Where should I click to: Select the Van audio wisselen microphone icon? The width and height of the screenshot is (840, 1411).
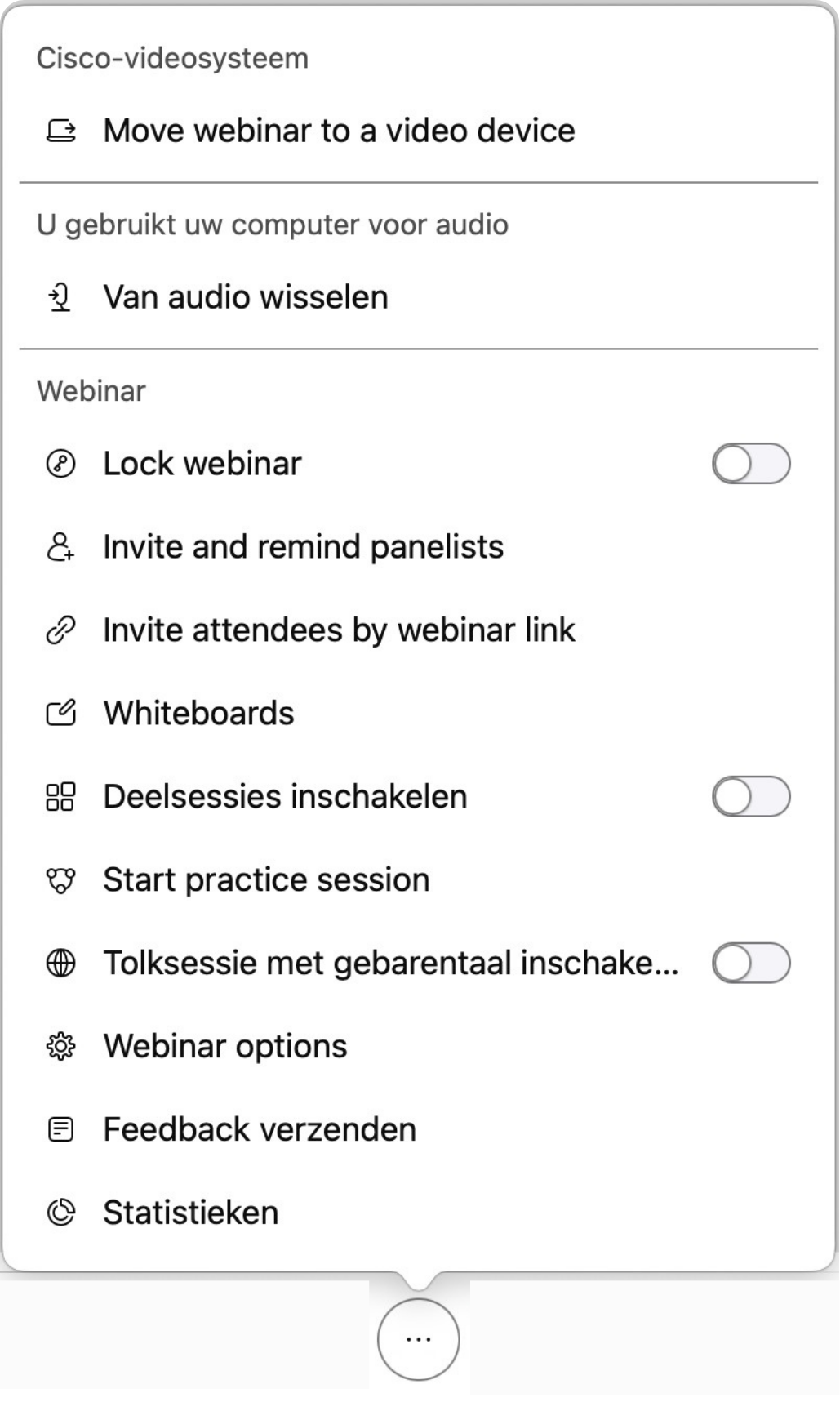pyautogui.click(x=60, y=297)
